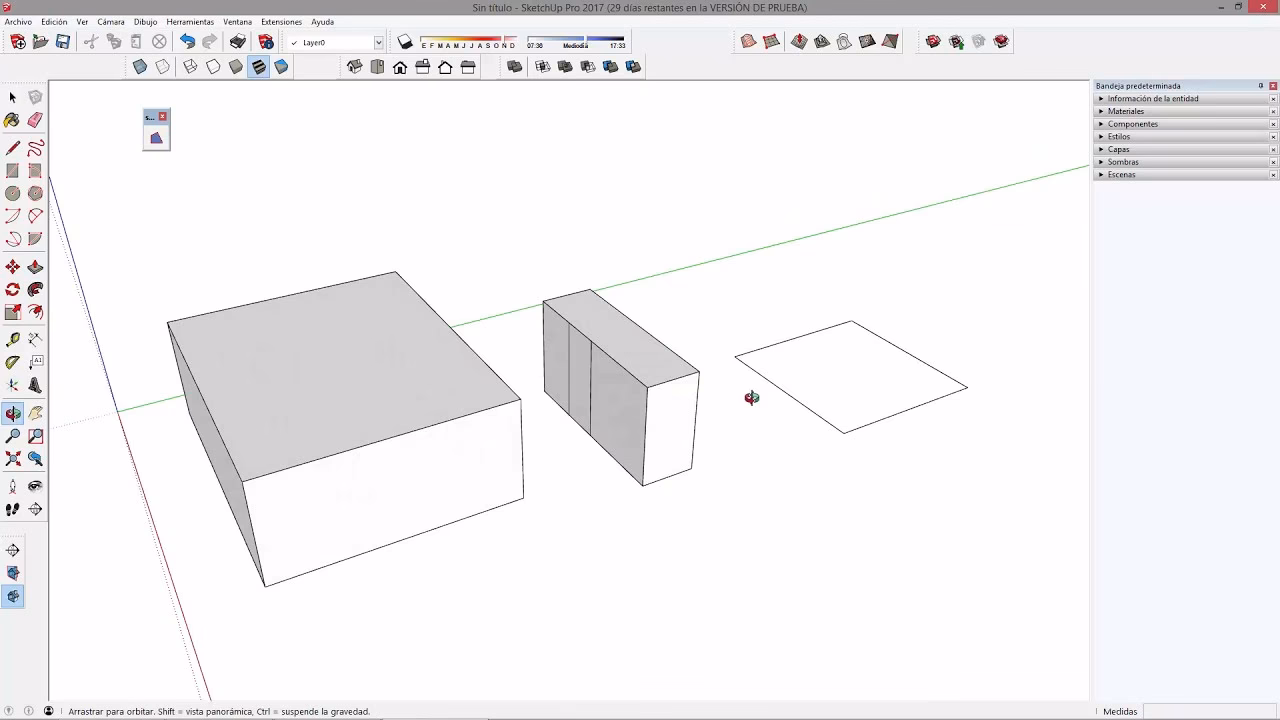This screenshot has height=720, width=1280.
Task: Open the Herramientas menu
Action: point(190,21)
